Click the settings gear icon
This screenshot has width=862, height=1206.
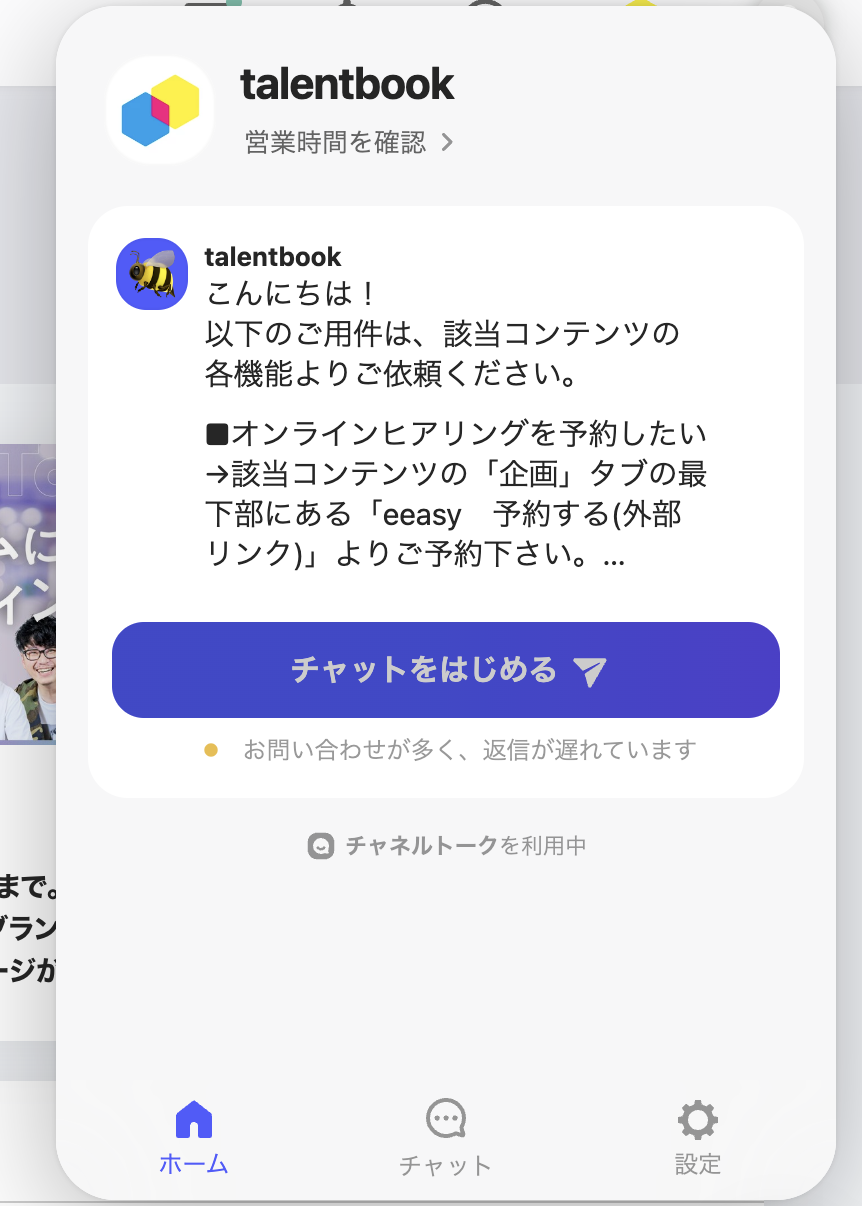click(698, 1120)
